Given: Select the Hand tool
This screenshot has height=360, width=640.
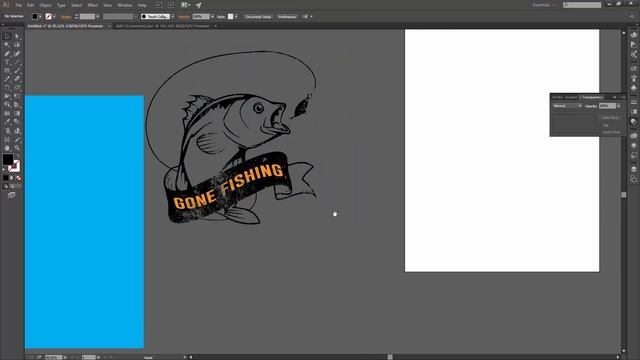Looking at the screenshot, I should point(7,148).
